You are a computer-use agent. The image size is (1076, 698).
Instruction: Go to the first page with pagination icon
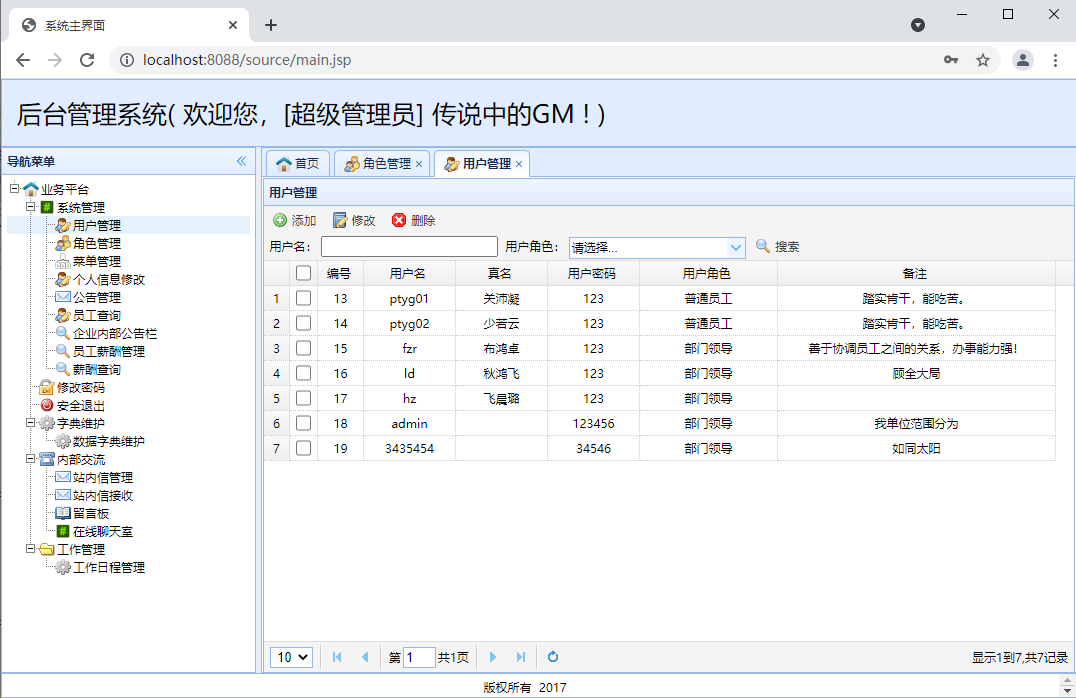(x=337, y=657)
